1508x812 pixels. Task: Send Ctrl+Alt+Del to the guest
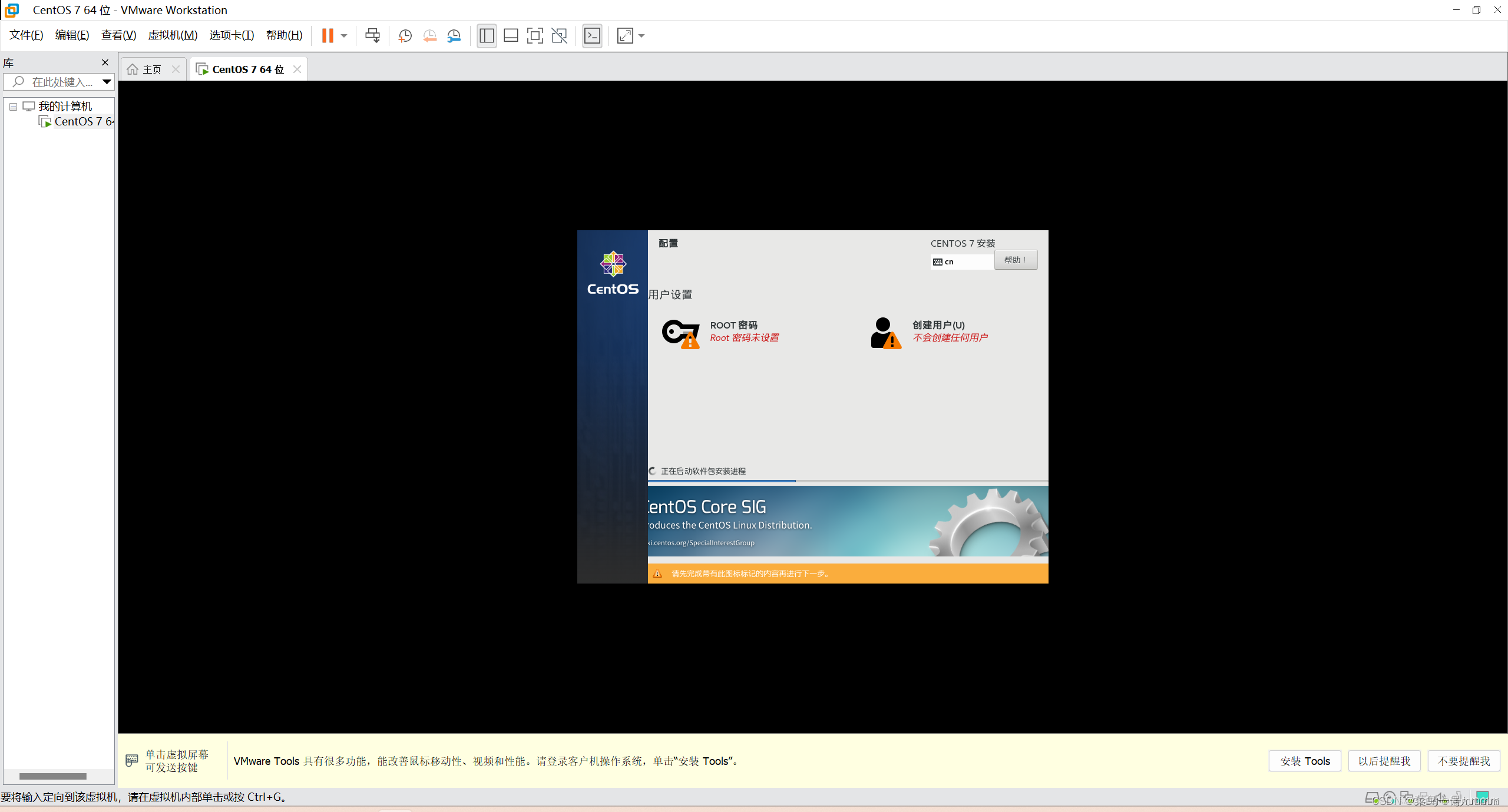point(372,35)
